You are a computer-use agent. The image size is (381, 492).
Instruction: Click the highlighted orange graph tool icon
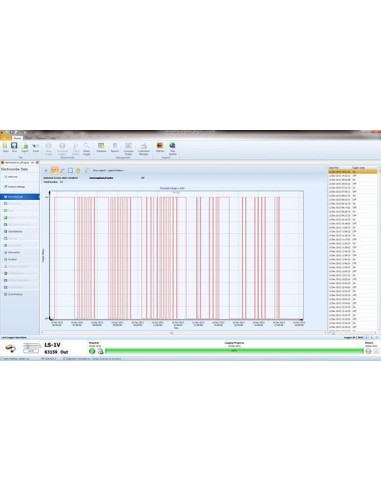pyautogui.click(x=55, y=170)
